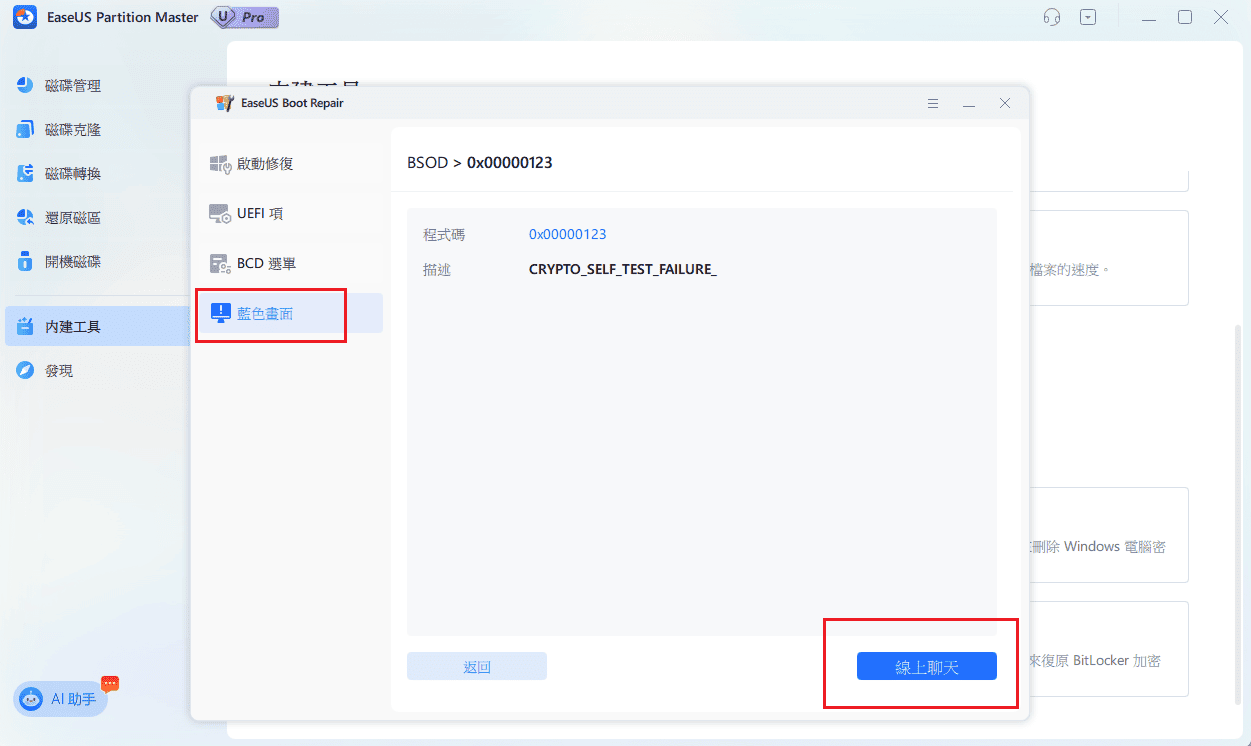
Task: Click the 線上聊天 button
Action: coord(926,667)
